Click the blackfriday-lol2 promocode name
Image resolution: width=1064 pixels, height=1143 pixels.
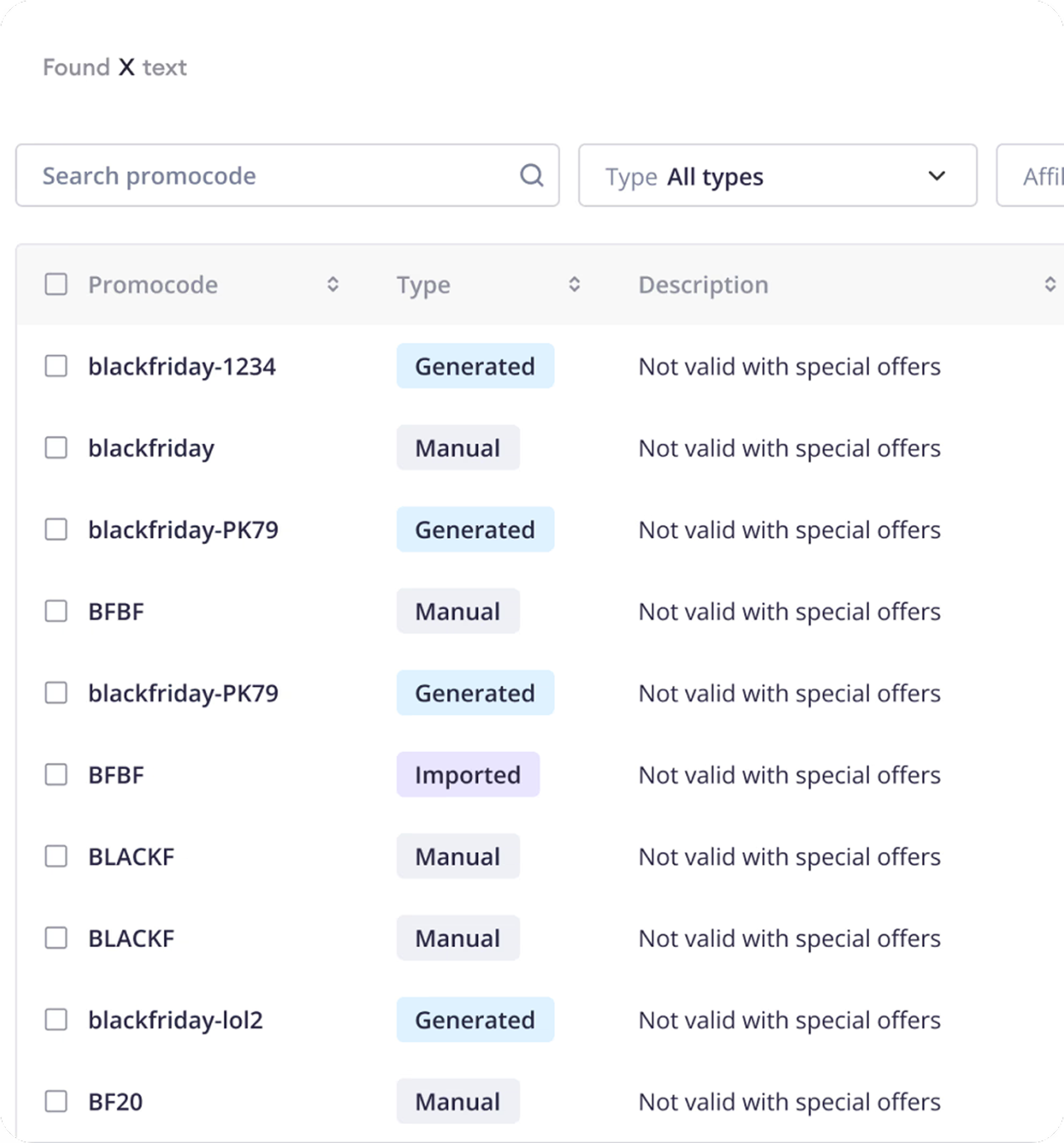pos(175,1020)
